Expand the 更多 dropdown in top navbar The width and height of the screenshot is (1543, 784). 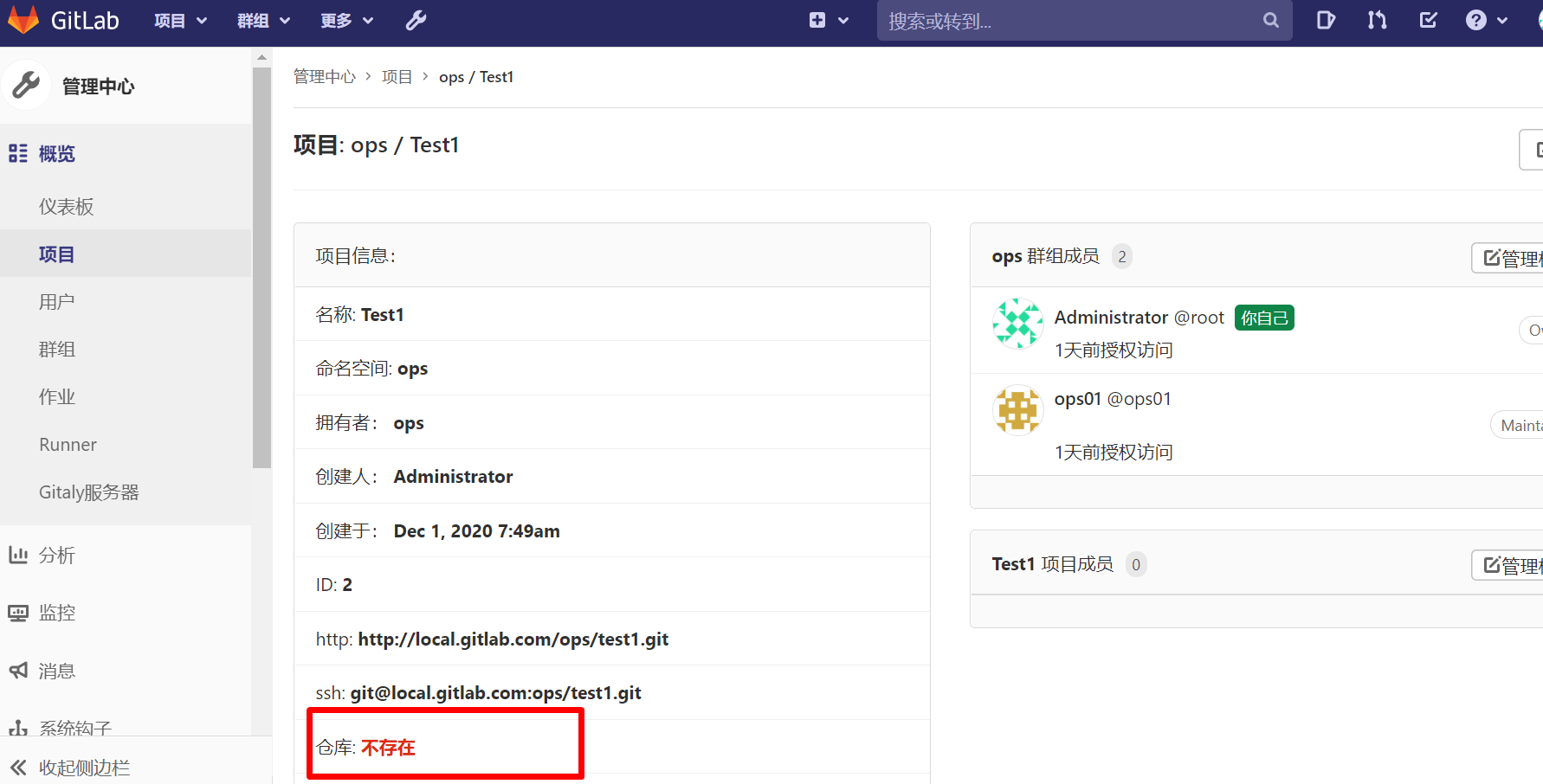tap(346, 20)
